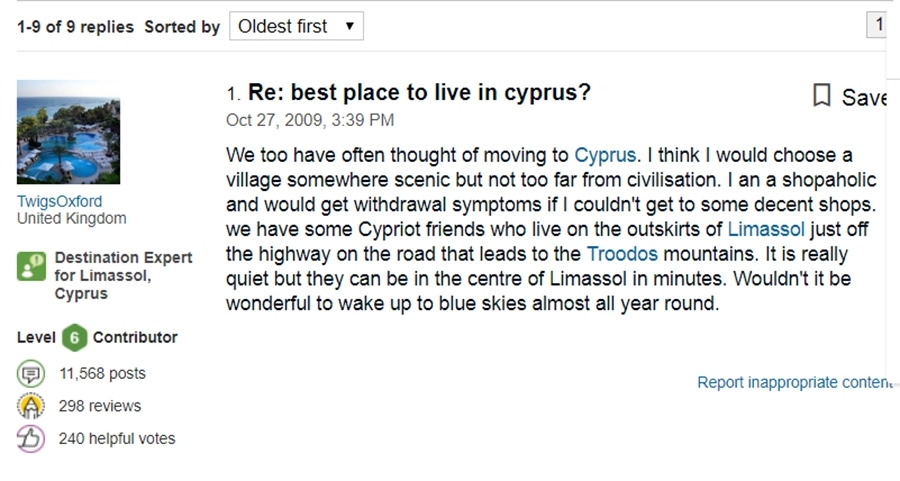
Task: Click the Destination Expert for Limassol label
Action: [123, 276]
